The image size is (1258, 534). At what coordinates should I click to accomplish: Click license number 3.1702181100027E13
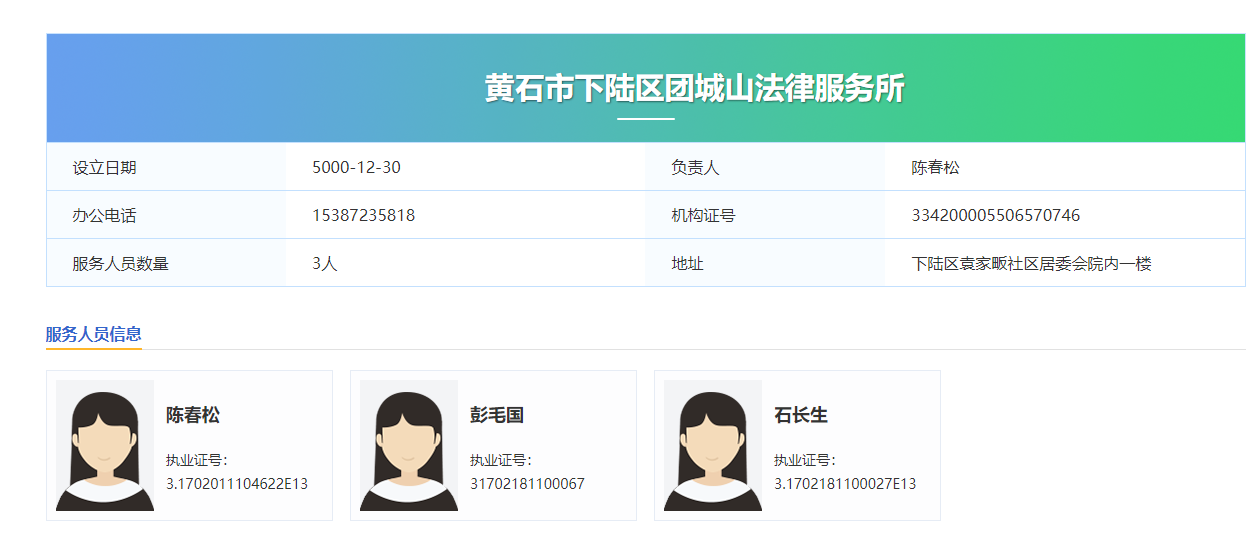845,484
